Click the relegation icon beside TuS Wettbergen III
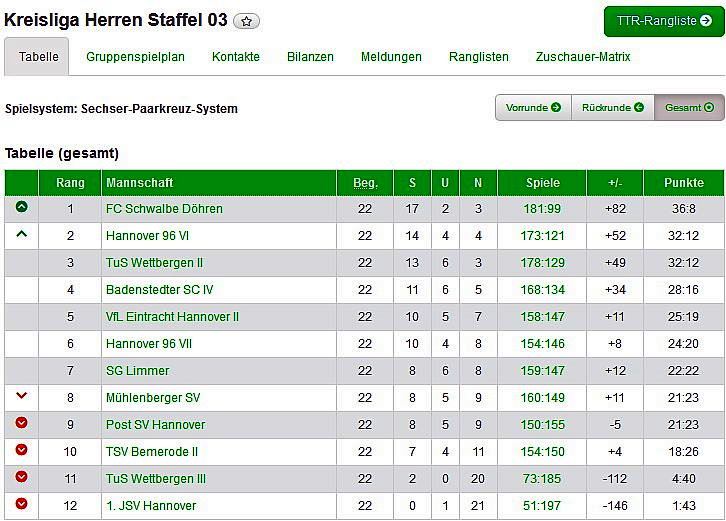Image resolution: width=726 pixels, height=521 pixels. point(22,478)
